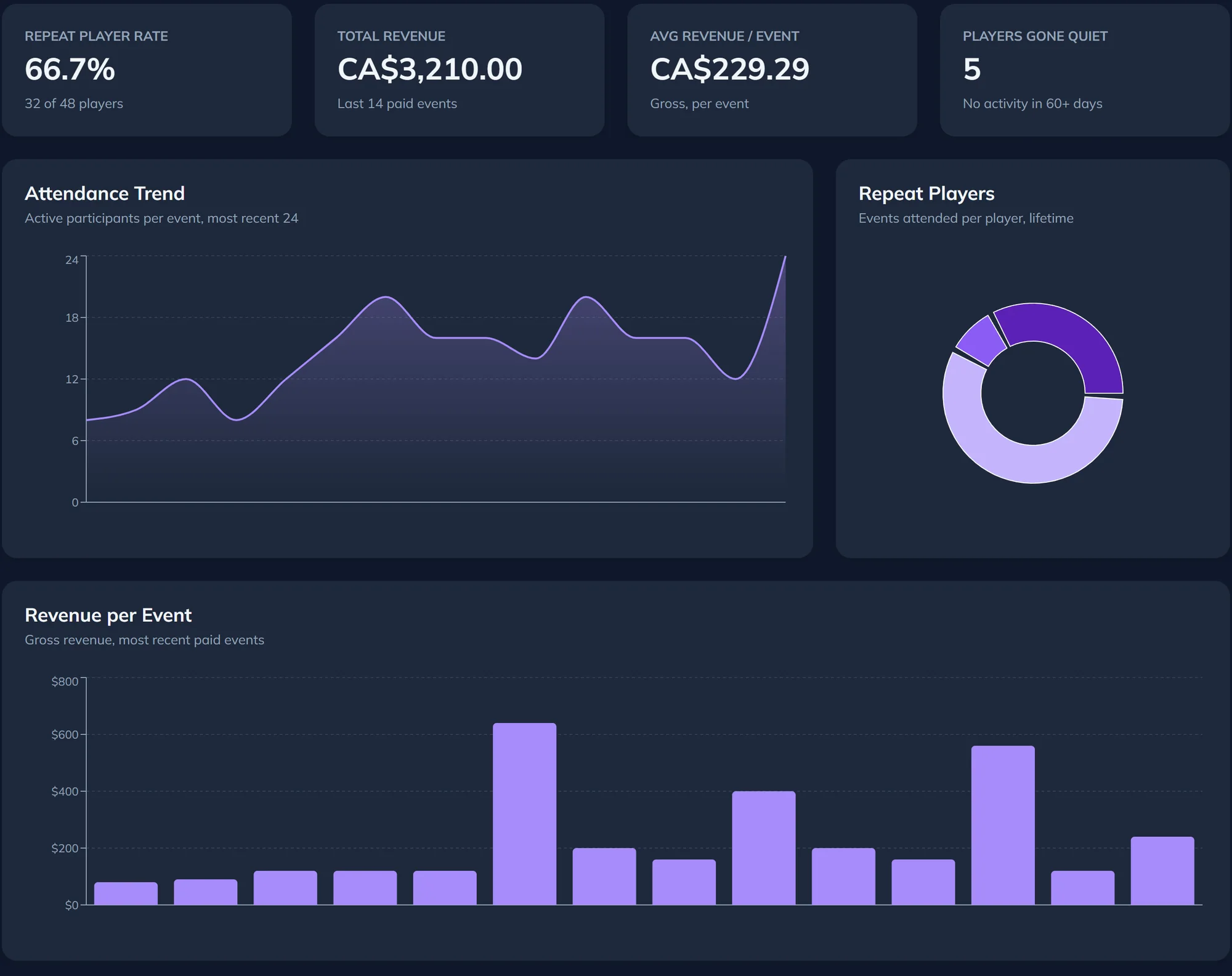Click the $200 label on revenue axis
This screenshot has width=1232, height=976.
point(65,849)
